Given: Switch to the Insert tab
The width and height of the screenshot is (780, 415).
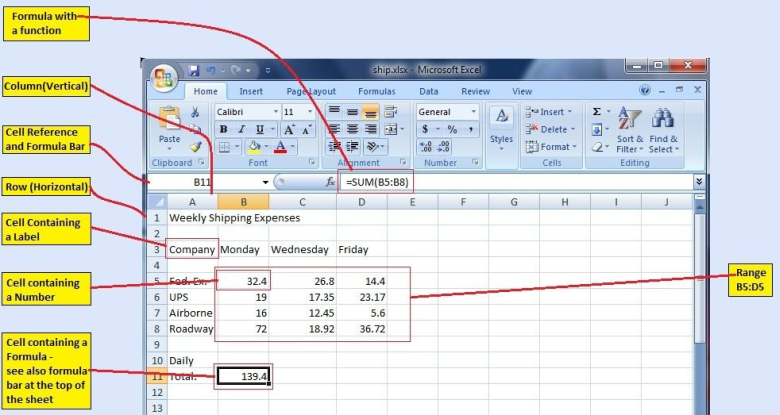Looking at the screenshot, I should click(x=251, y=92).
